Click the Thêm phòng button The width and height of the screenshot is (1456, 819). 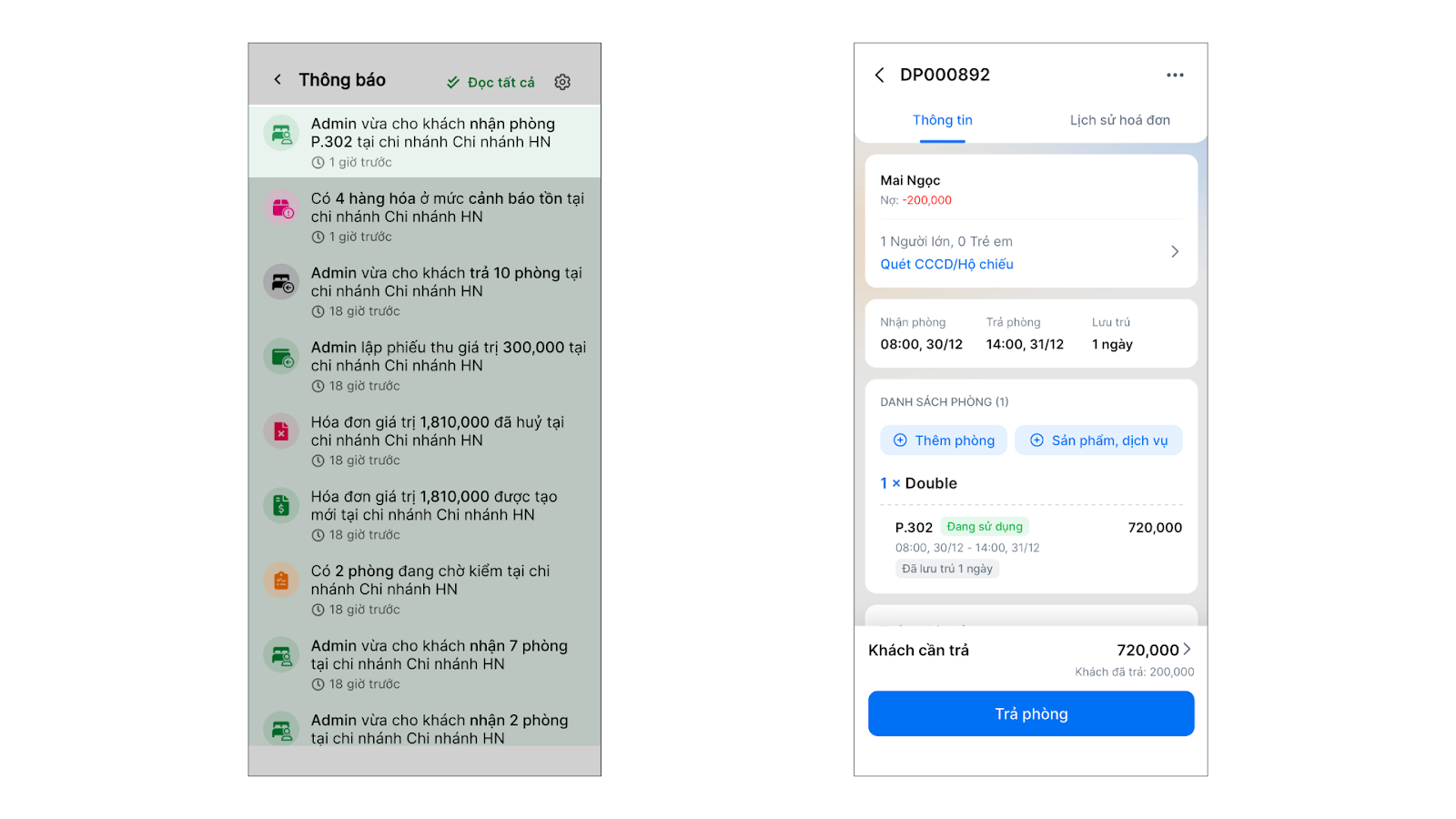(944, 440)
